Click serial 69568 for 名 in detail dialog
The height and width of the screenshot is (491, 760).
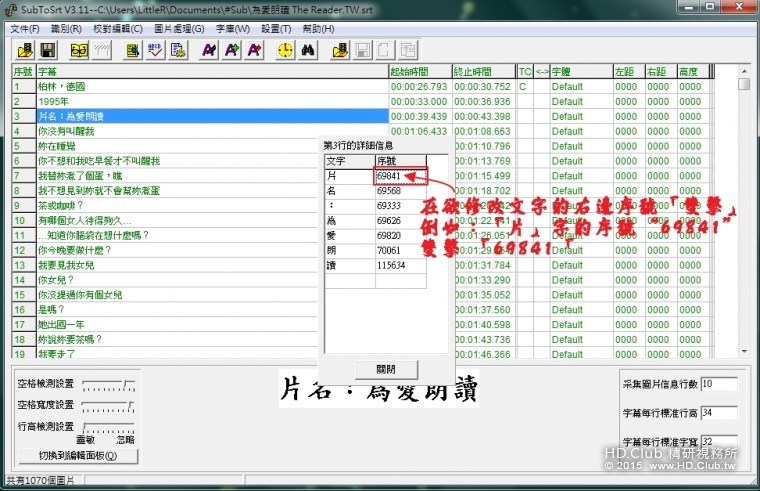point(400,191)
